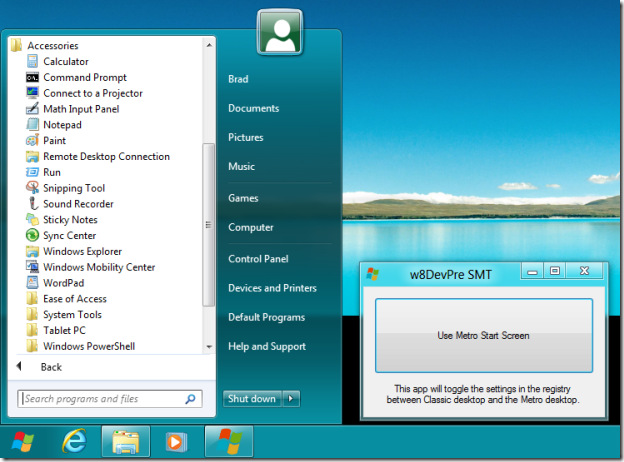Open Control Panel from Start menu
The height and width of the screenshot is (462, 624).
click(258, 259)
